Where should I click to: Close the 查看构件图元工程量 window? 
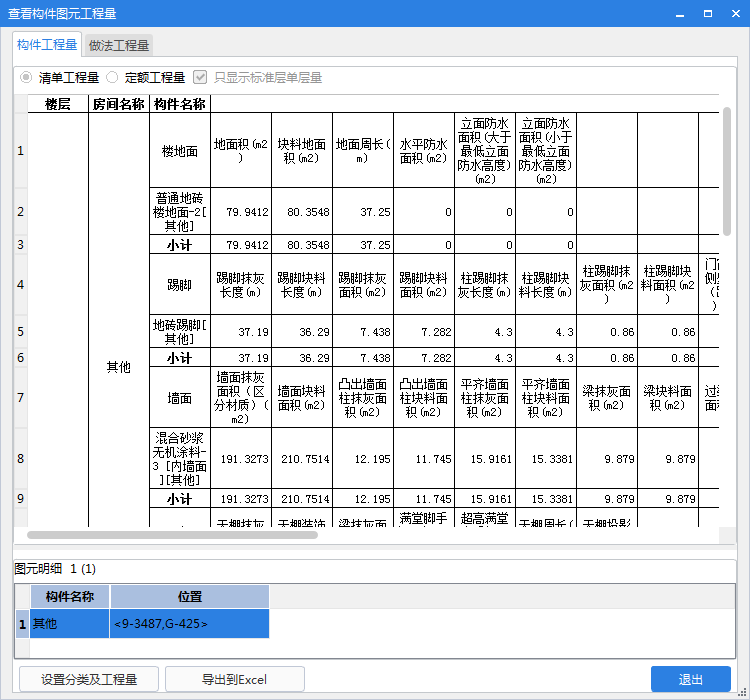(x=736, y=14)
